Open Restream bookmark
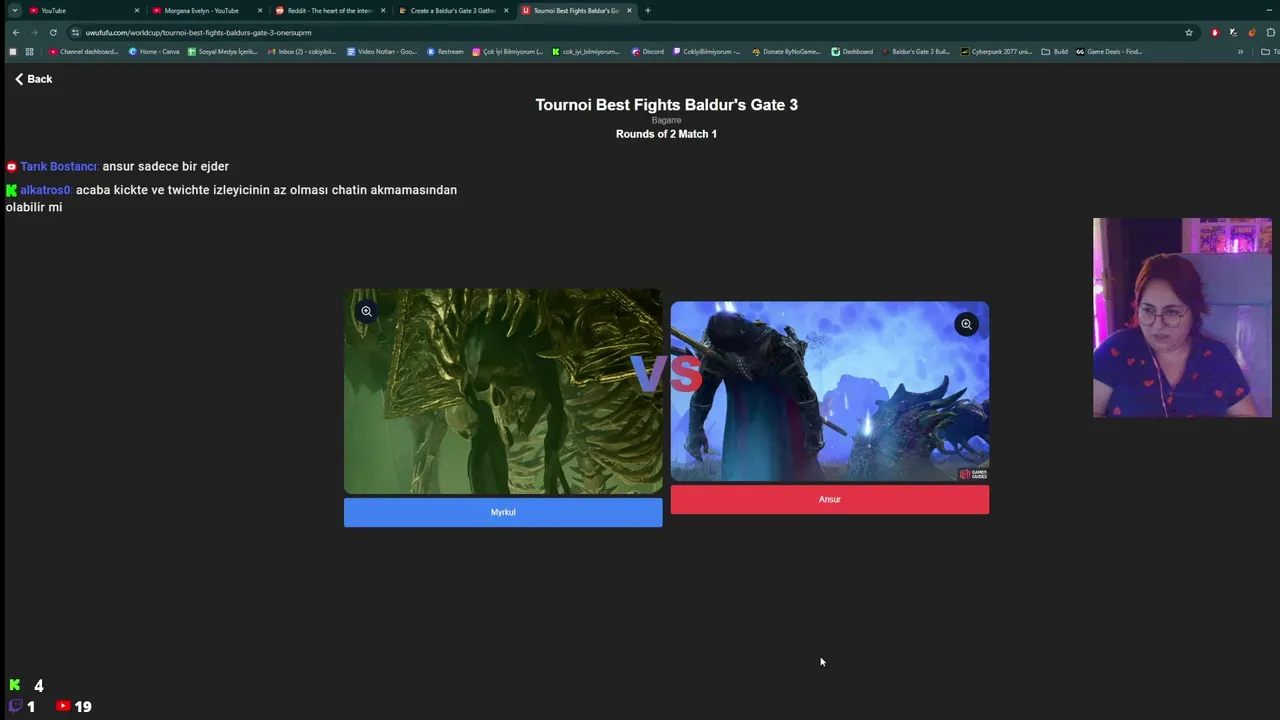Screen dimensions: 1280x720 [x=445, y=52]
